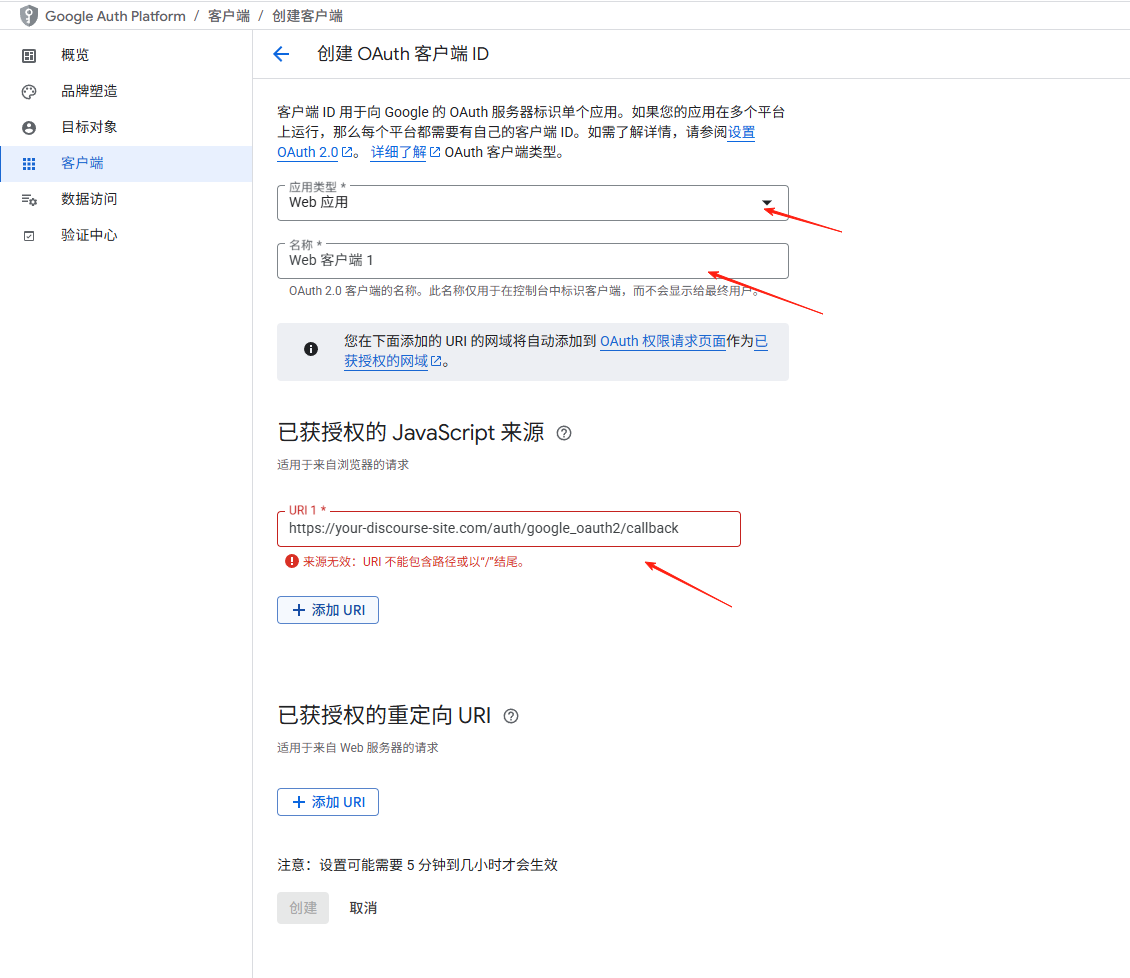Click the 目标对象 person icon
1130x978 pixels.
point(29,128)
